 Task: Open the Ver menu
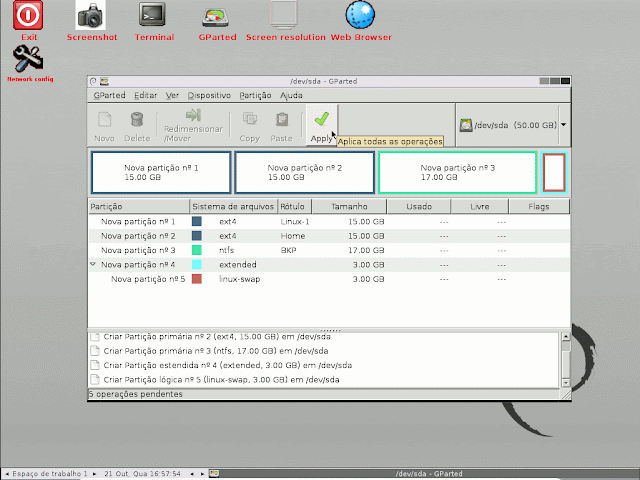coord(172,96)
